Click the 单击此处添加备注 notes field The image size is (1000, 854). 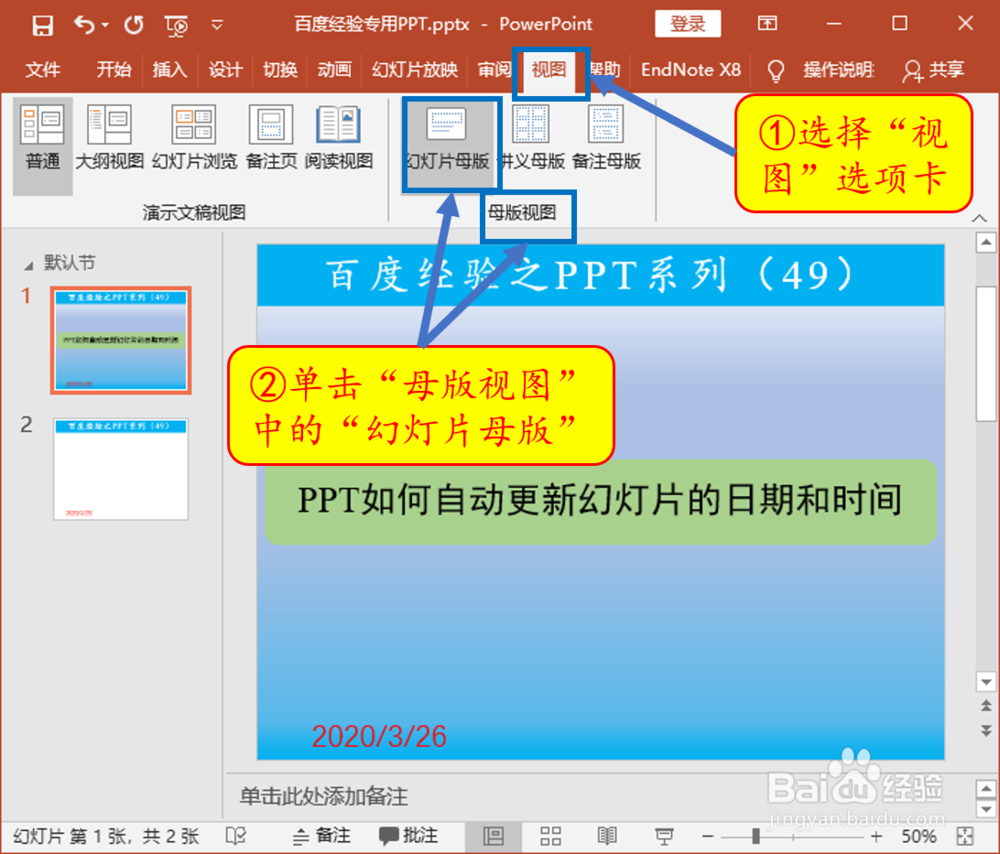323,796
